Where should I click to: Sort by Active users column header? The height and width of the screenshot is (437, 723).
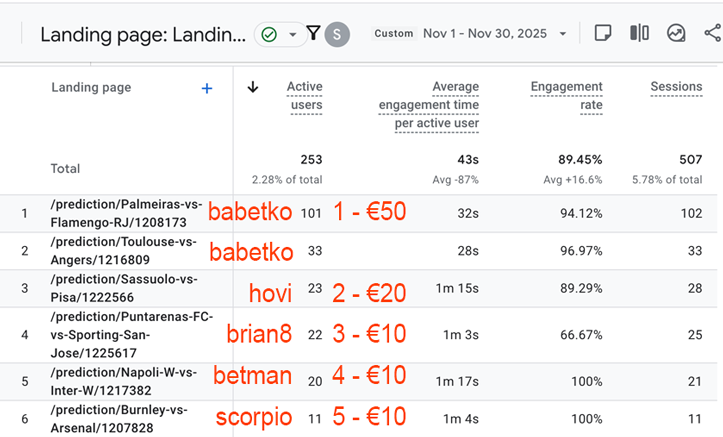click(x=304, y=96)
